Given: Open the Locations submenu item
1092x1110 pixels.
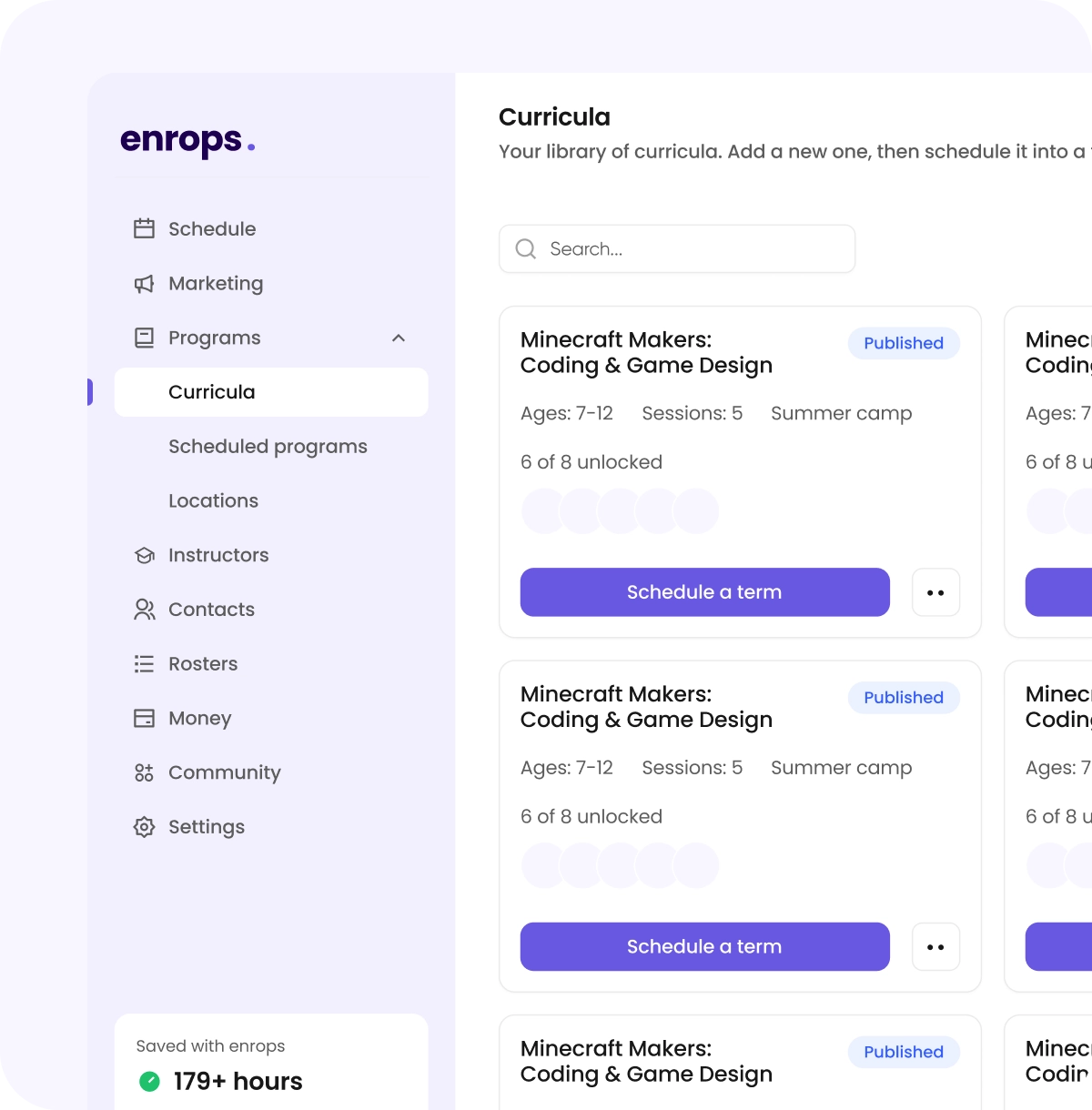Looking at the screenshot, I should [x=271, y=500].
